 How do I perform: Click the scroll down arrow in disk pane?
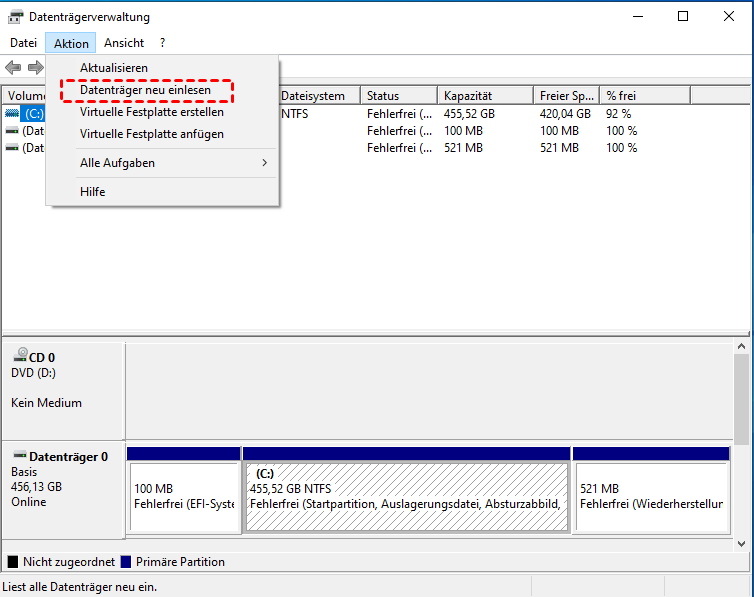pos(741,544)
